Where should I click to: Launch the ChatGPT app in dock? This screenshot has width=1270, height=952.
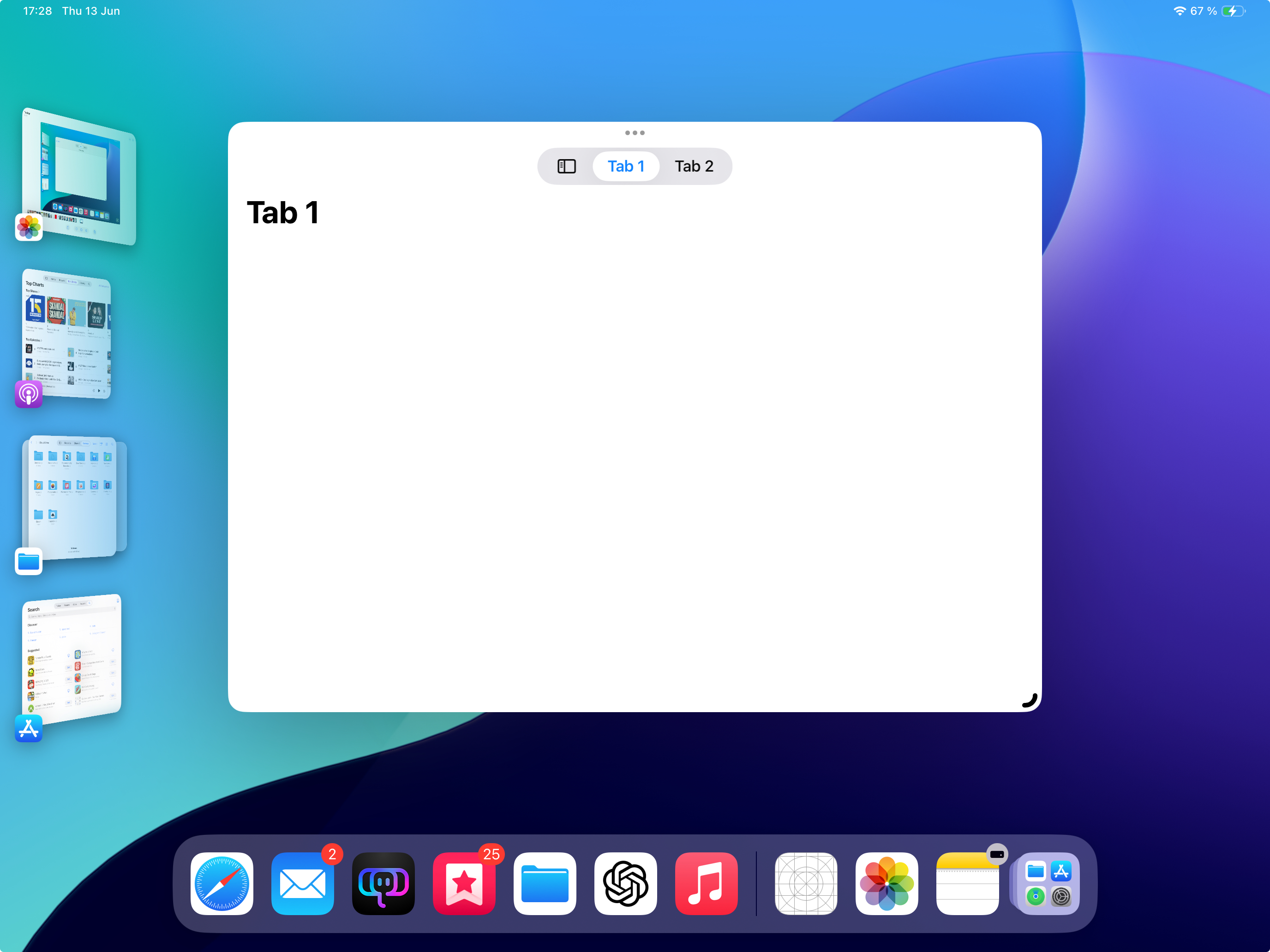coord(625,883)
